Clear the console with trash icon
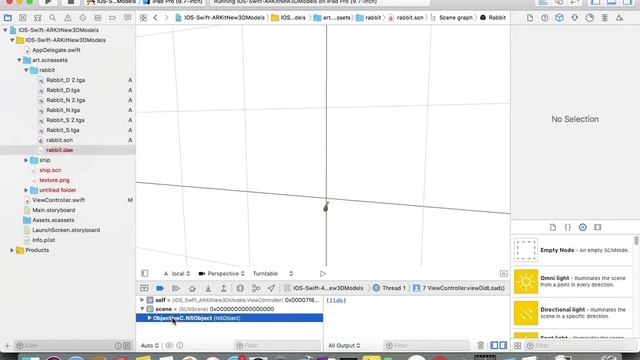The image size is (640, 360). (480, 346)
